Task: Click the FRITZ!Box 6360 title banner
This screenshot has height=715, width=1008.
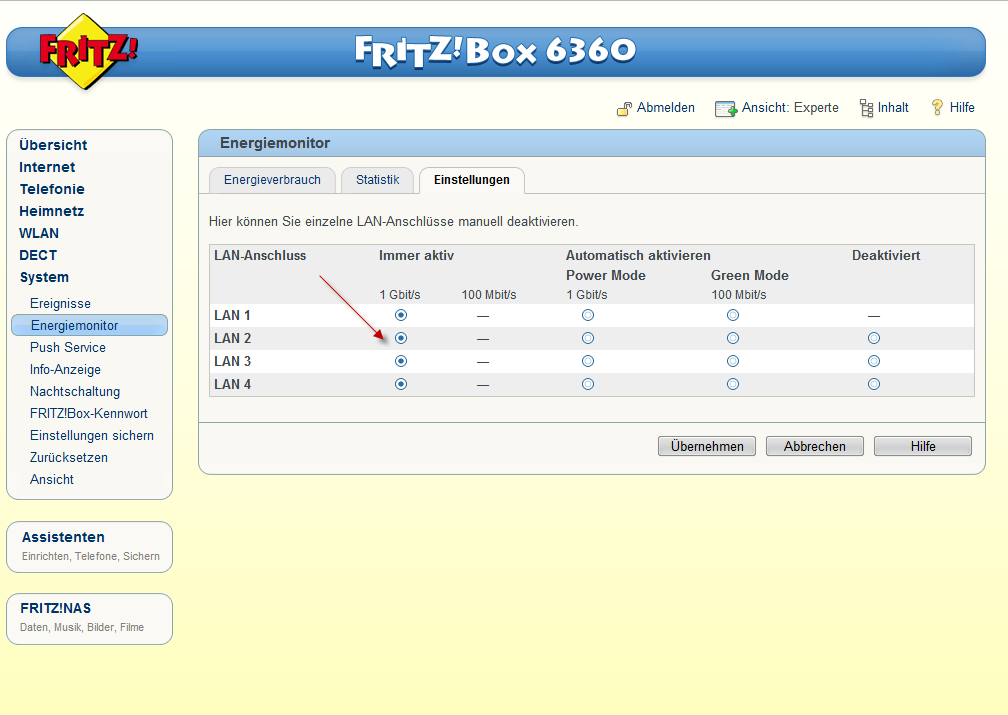Action: pyautogui.click(x=495, y=51)
